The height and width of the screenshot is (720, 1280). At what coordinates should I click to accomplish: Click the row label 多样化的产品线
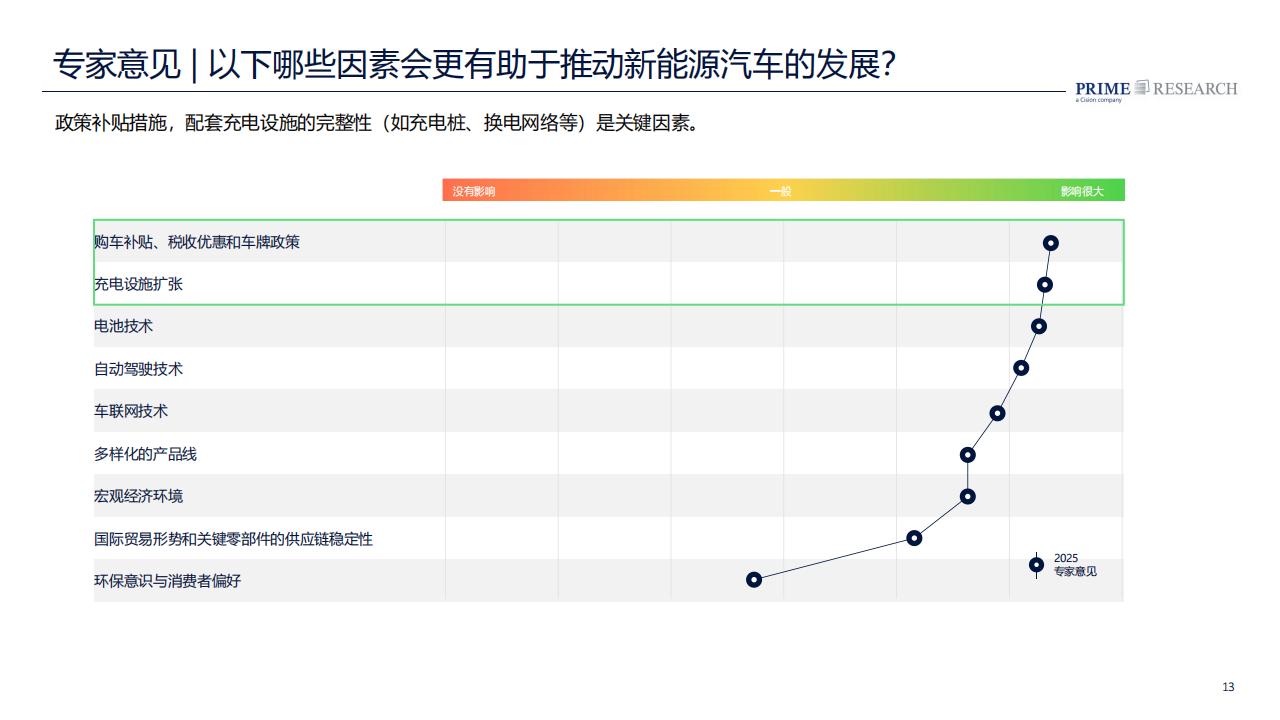coord(145,454)
